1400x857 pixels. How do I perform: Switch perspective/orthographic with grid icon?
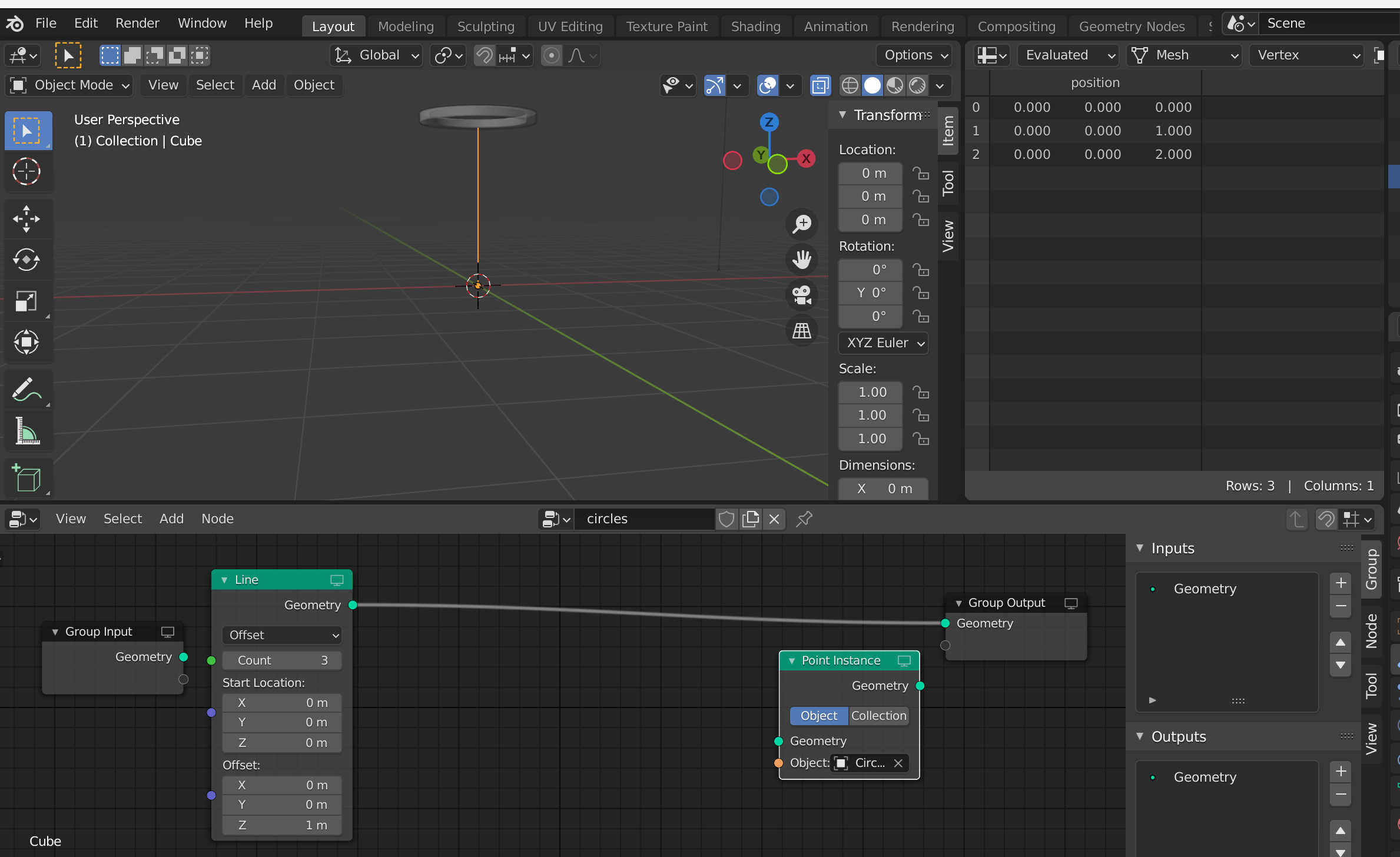[802, 330]
